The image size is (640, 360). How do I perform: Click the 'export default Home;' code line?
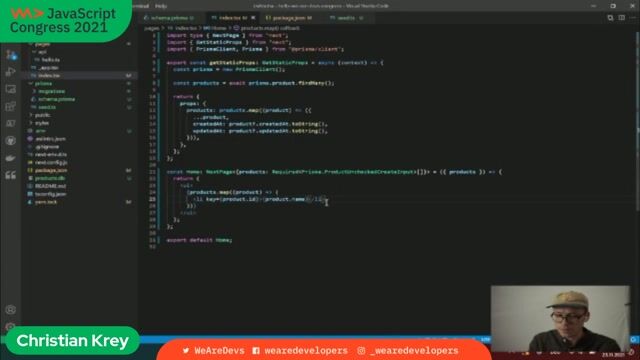[x=199, y=240]
